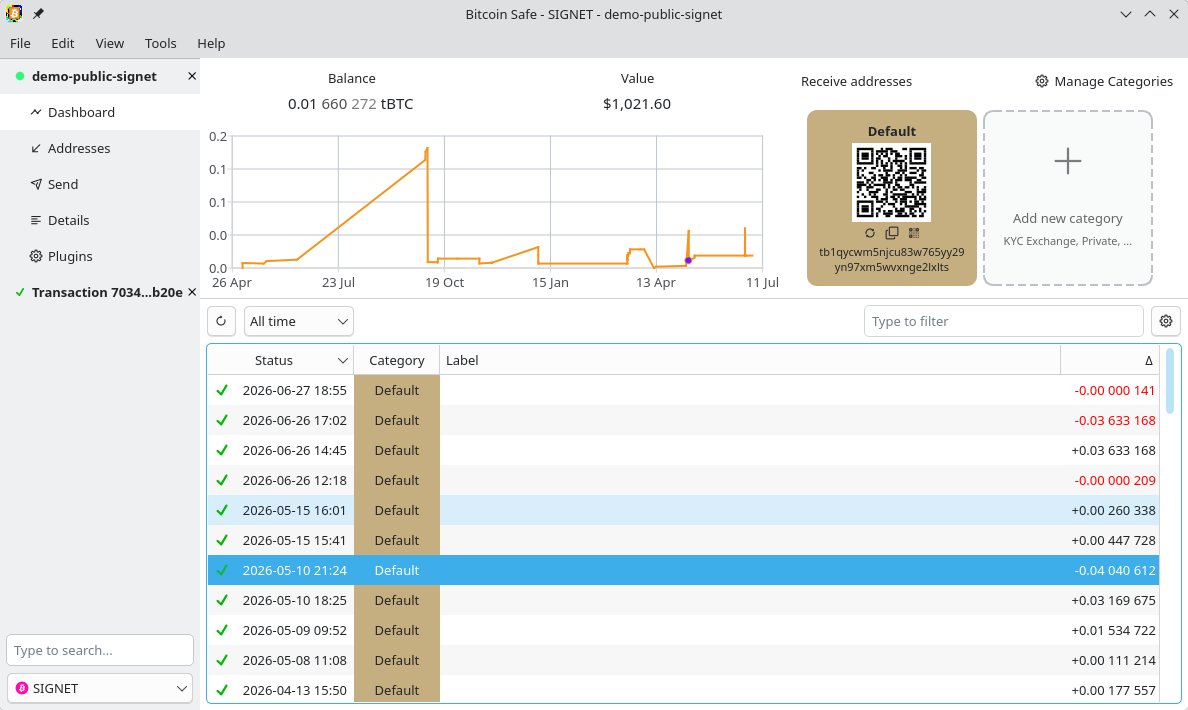Sort by the Category column header
The image size is (1188, 710).
(396, 361)
